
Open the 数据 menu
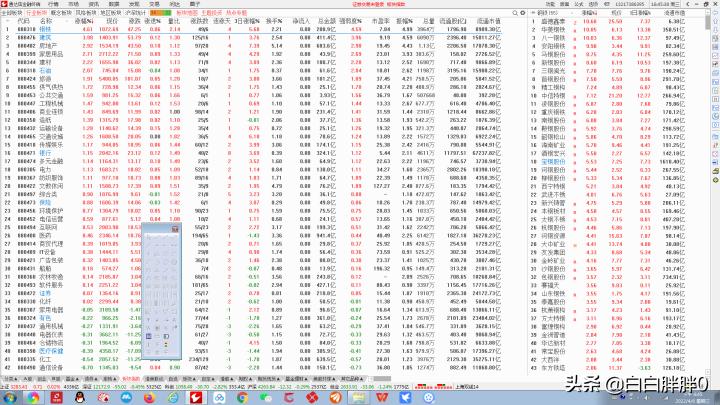click(114, 4)
